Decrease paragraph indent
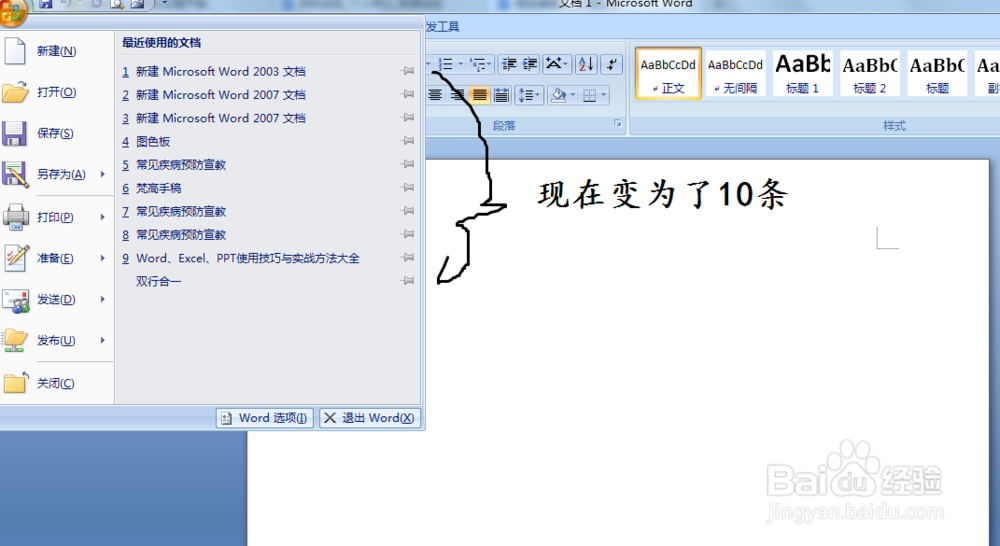Screen dimensions: 1000x546 509,64
